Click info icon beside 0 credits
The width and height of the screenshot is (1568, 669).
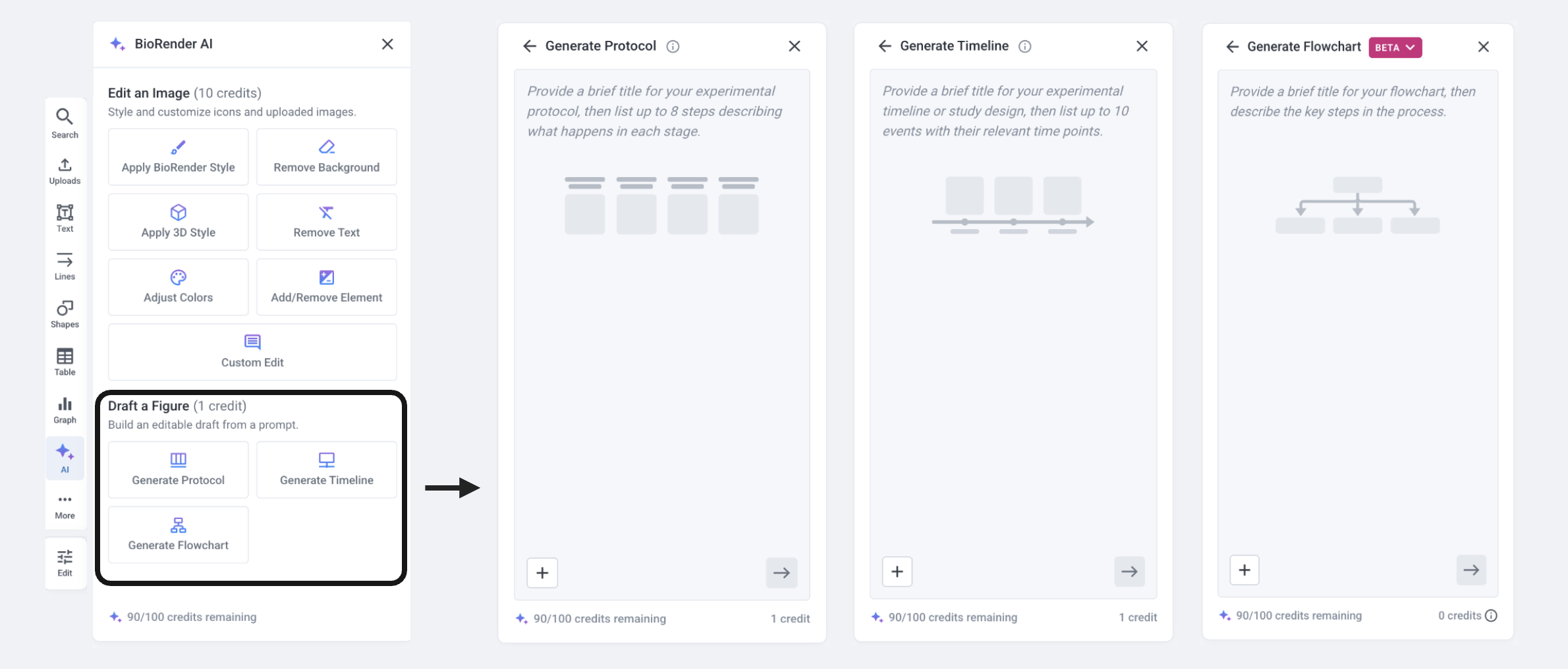[x=1492, y=616]
